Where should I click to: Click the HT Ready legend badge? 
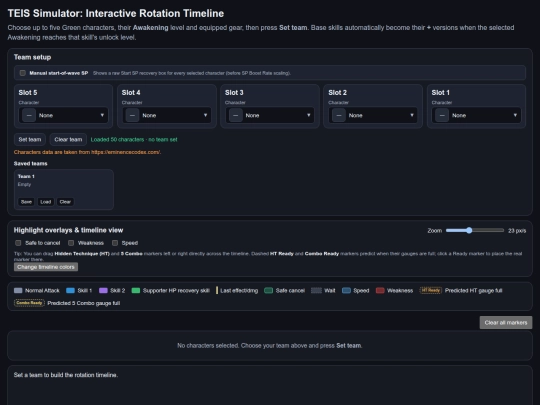(x=430, y=290)
